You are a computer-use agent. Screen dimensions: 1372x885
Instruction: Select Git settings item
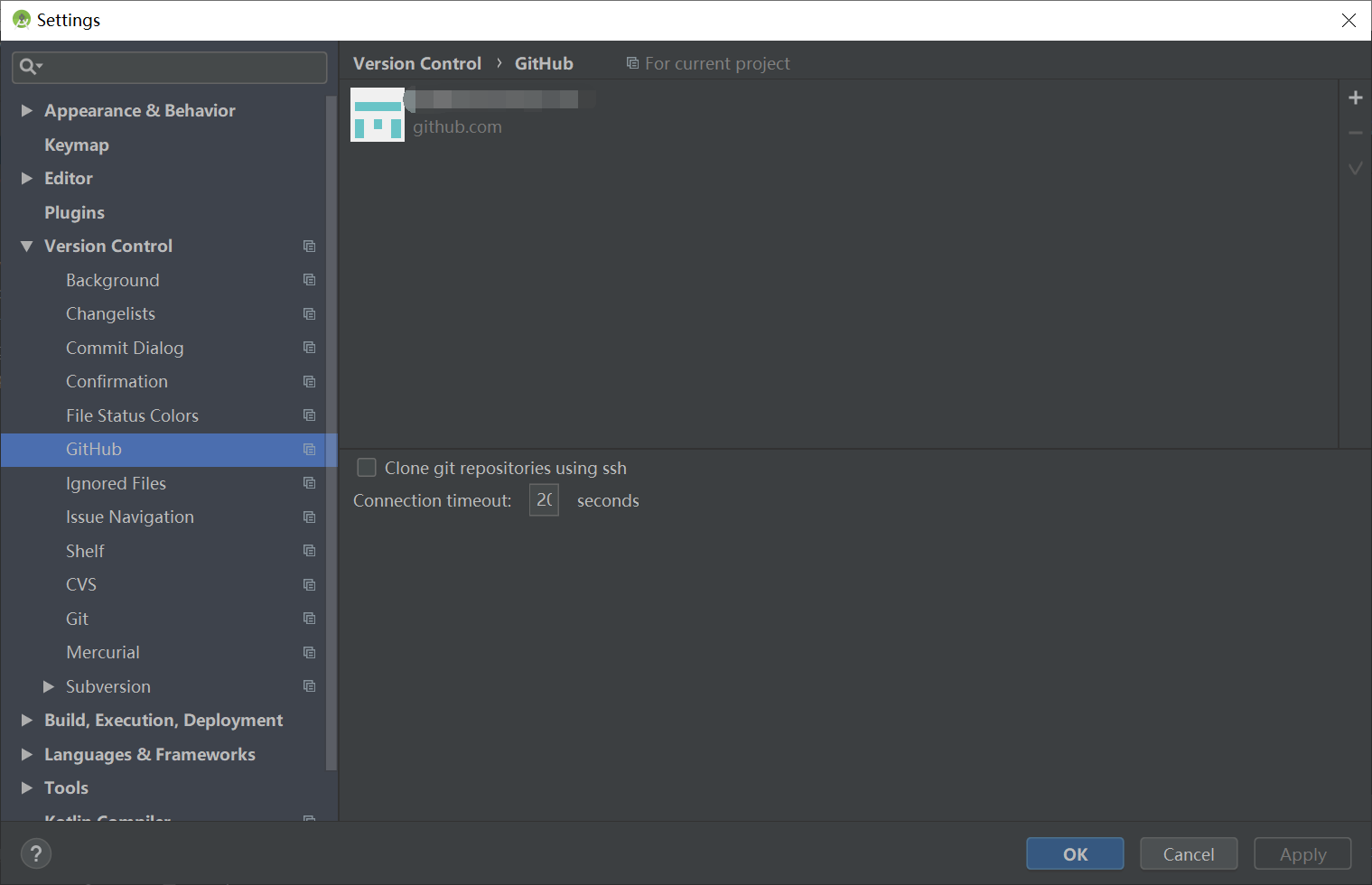[77, 619]
